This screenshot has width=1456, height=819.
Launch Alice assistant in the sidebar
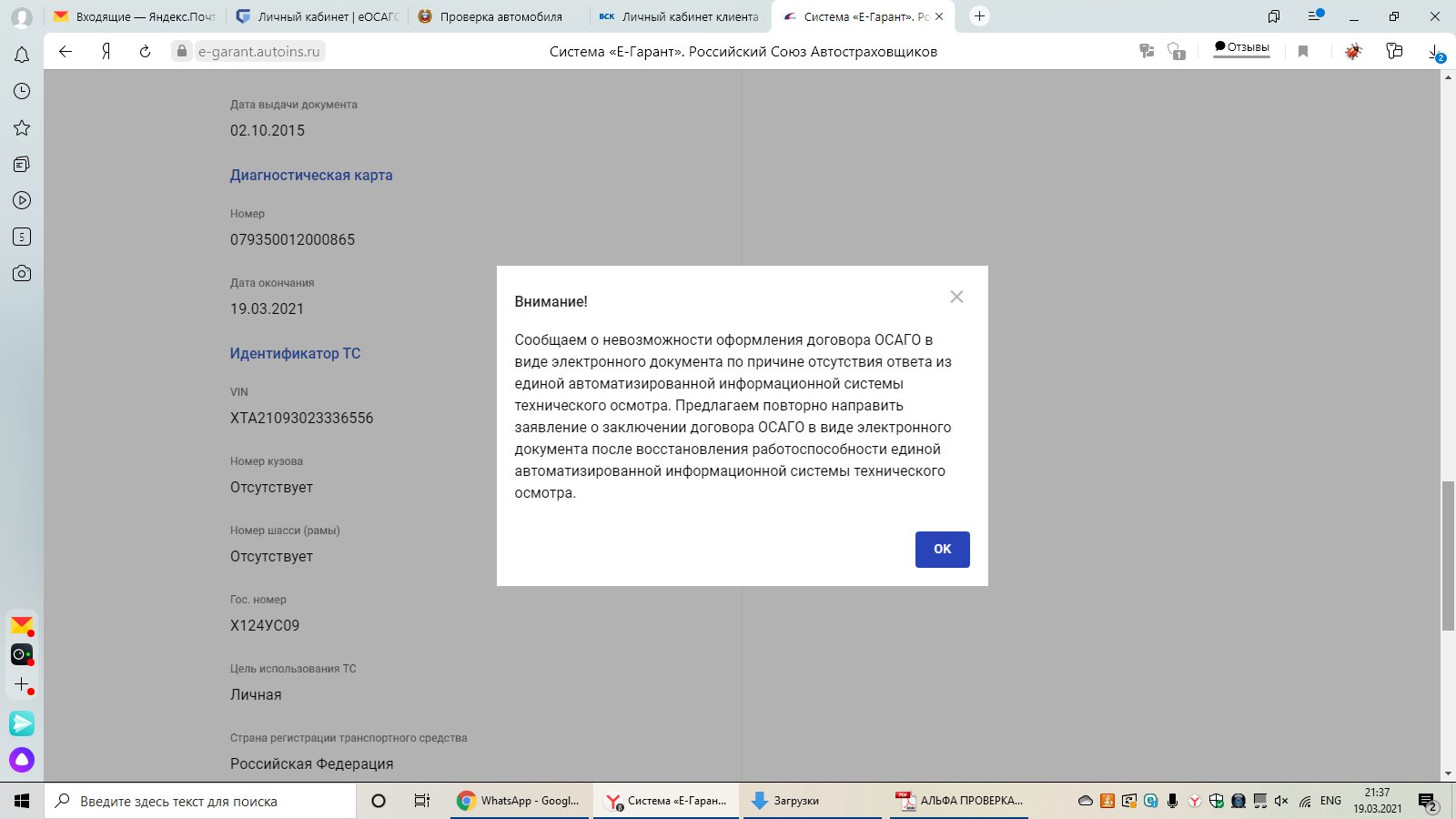22,760
